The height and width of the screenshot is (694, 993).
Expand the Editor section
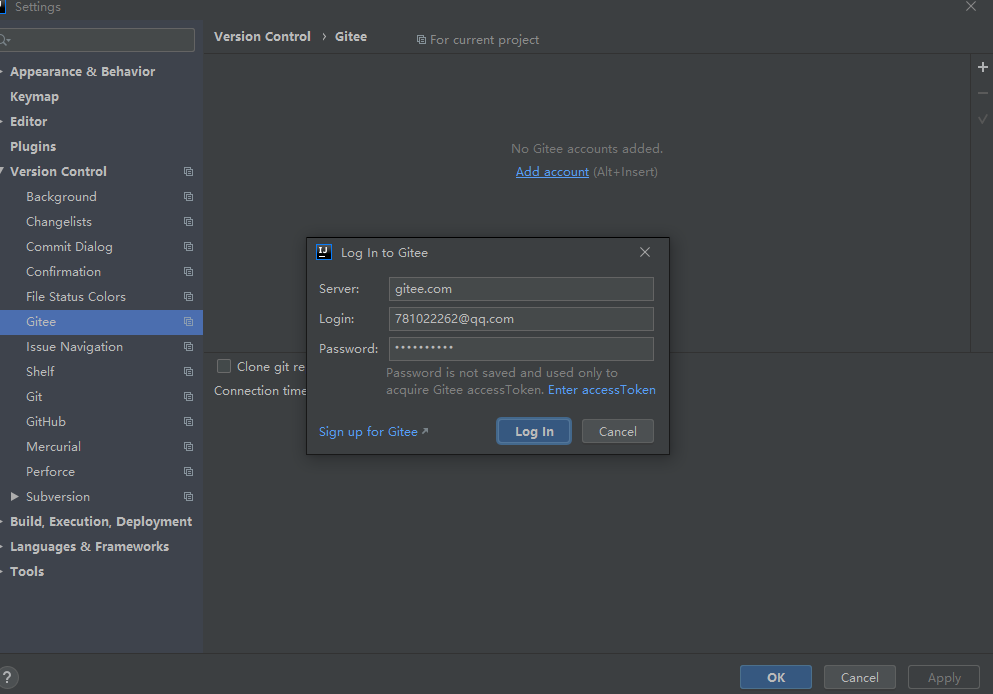(x=2, y=122)
